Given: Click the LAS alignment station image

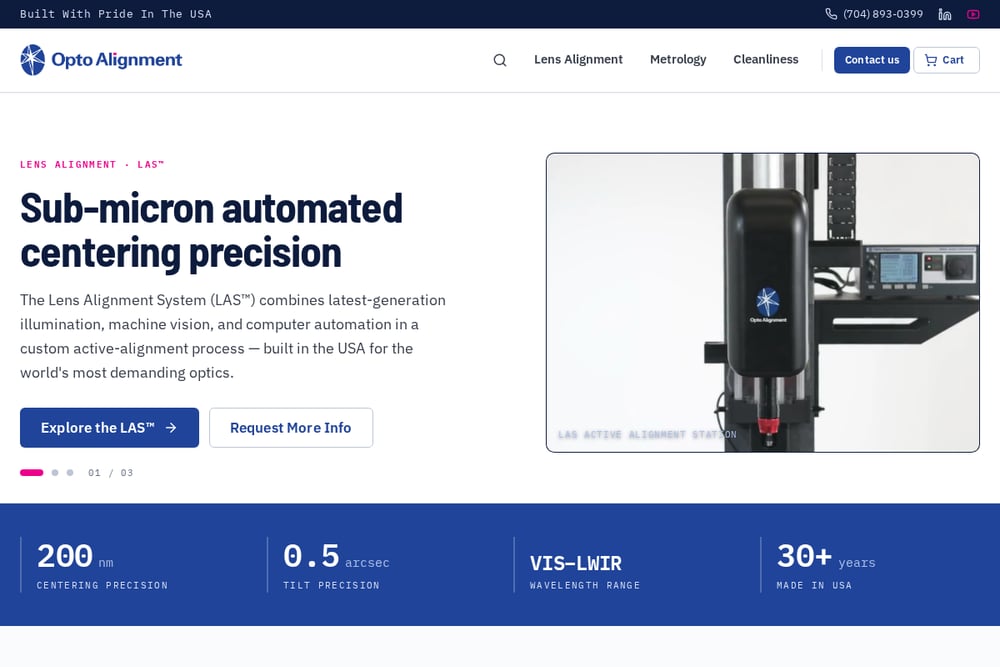Looking at the screenshot, I should pyautogui.click(x=763, y=303).
